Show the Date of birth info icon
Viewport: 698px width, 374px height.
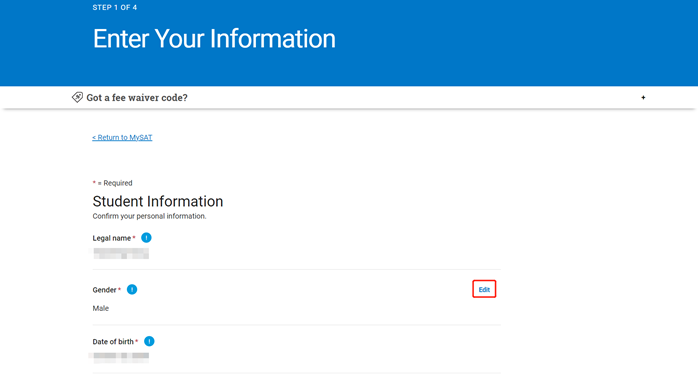click(149, 341)
